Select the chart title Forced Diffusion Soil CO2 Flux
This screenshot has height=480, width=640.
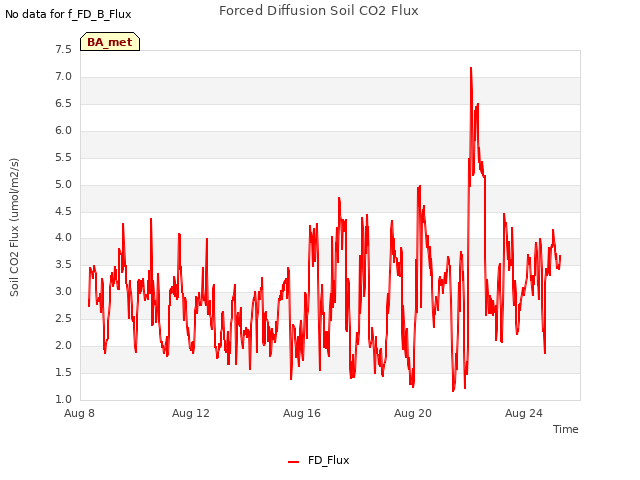pos(319,11)
